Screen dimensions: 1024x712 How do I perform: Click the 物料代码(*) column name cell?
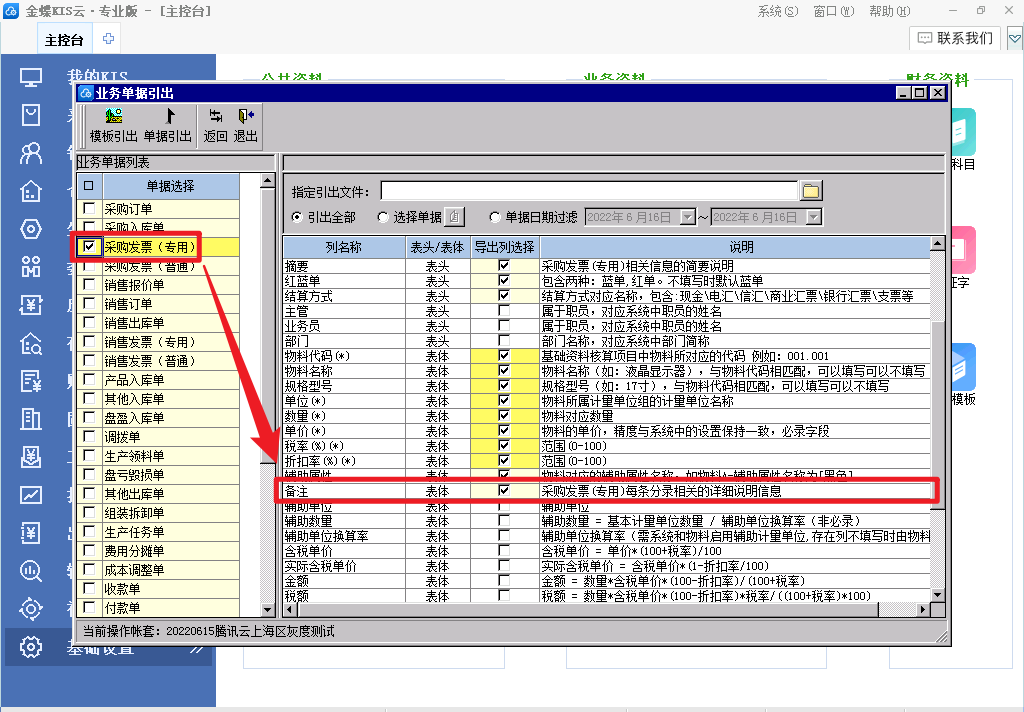[344, 356]
